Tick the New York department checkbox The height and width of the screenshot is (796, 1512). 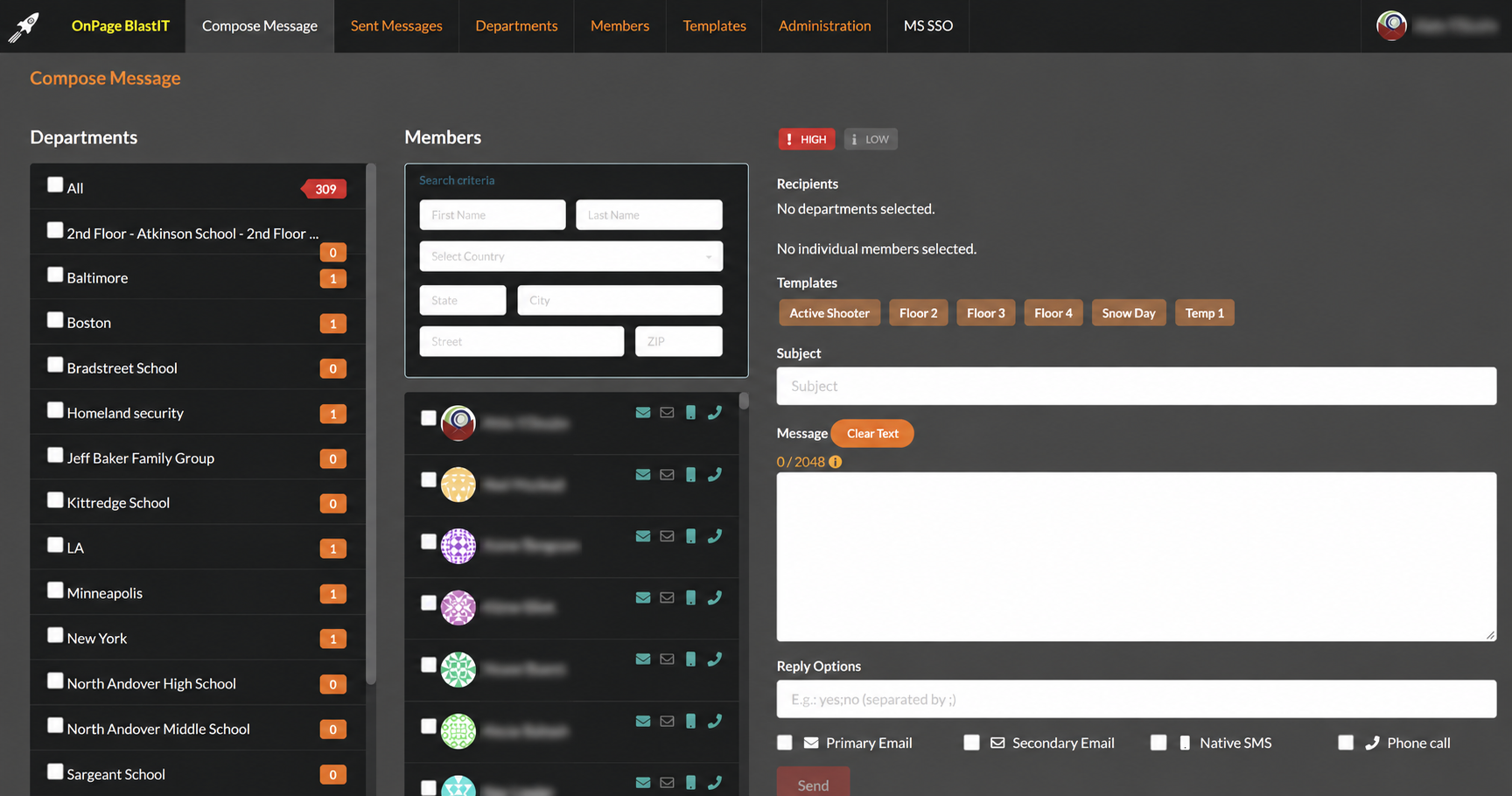click(x=55, y=635)
